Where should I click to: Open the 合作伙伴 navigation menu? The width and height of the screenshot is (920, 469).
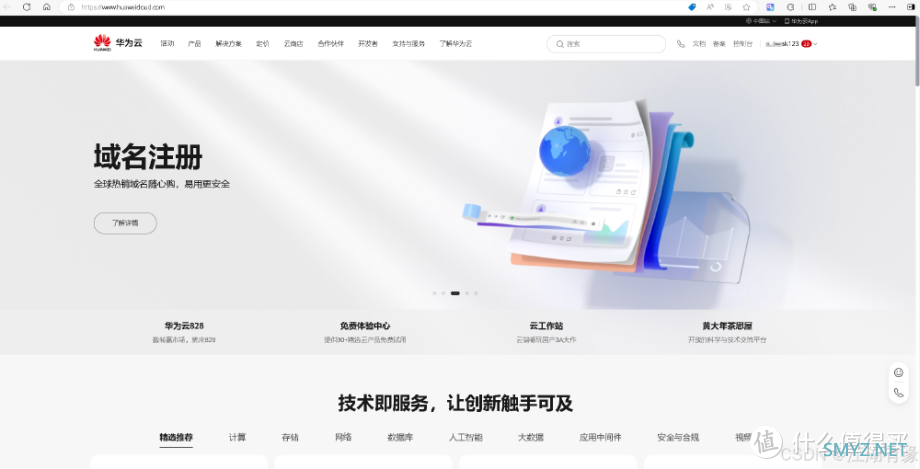coord(330,44)
